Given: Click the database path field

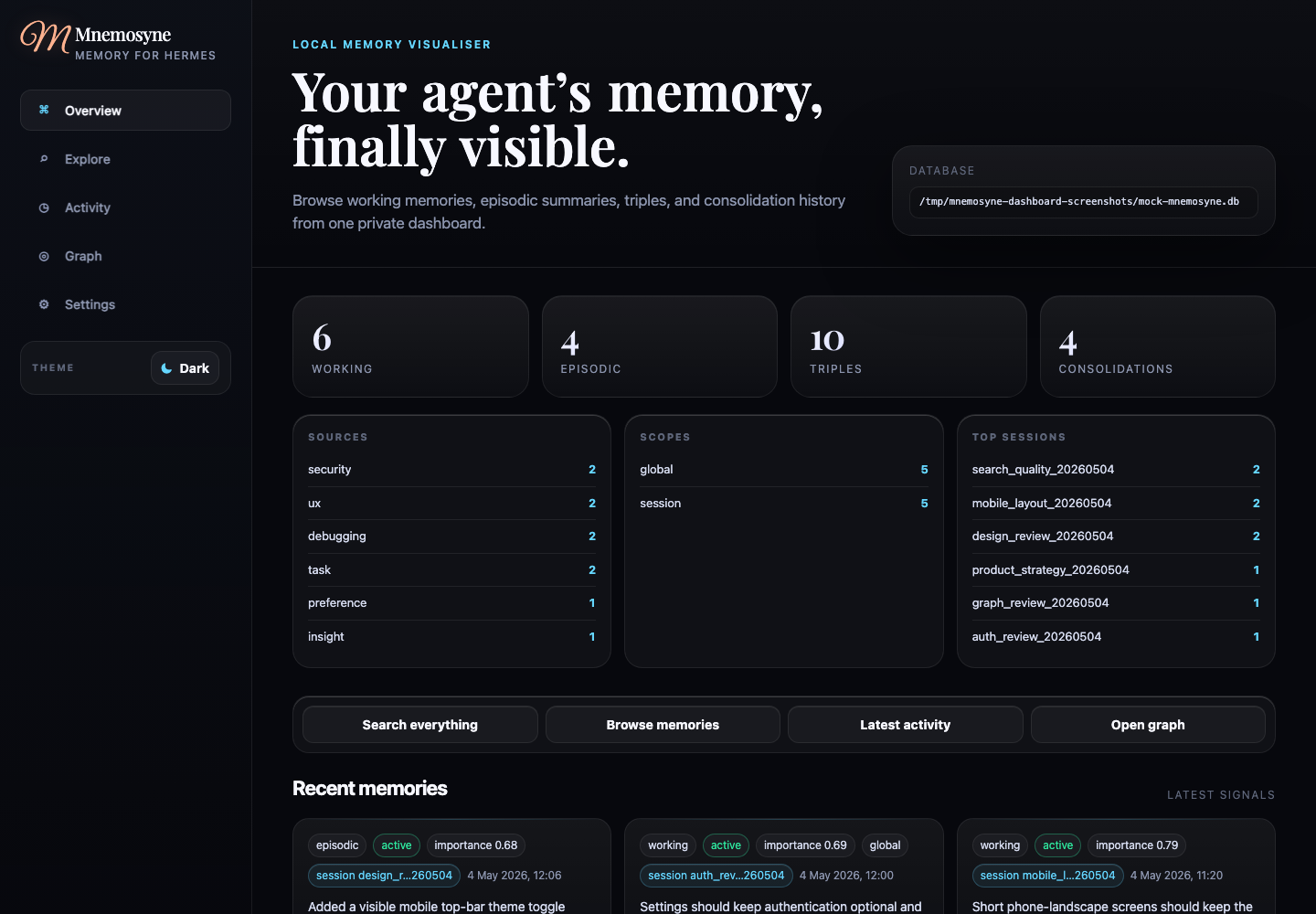Looking at the screenshot, I should pos(1083,202).
